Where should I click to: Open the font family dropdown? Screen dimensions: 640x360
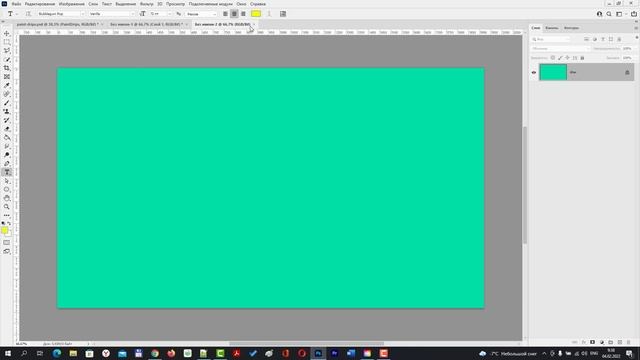pos(82,14)
